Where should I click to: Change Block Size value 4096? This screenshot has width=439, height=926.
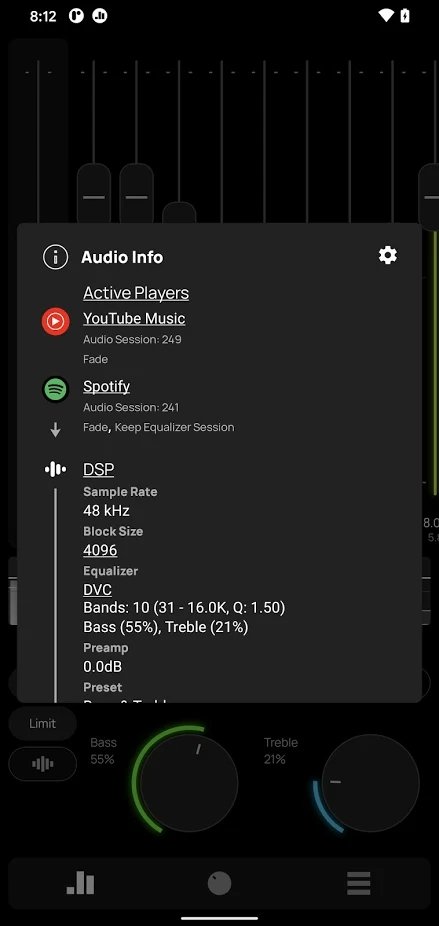click(100, 550)
